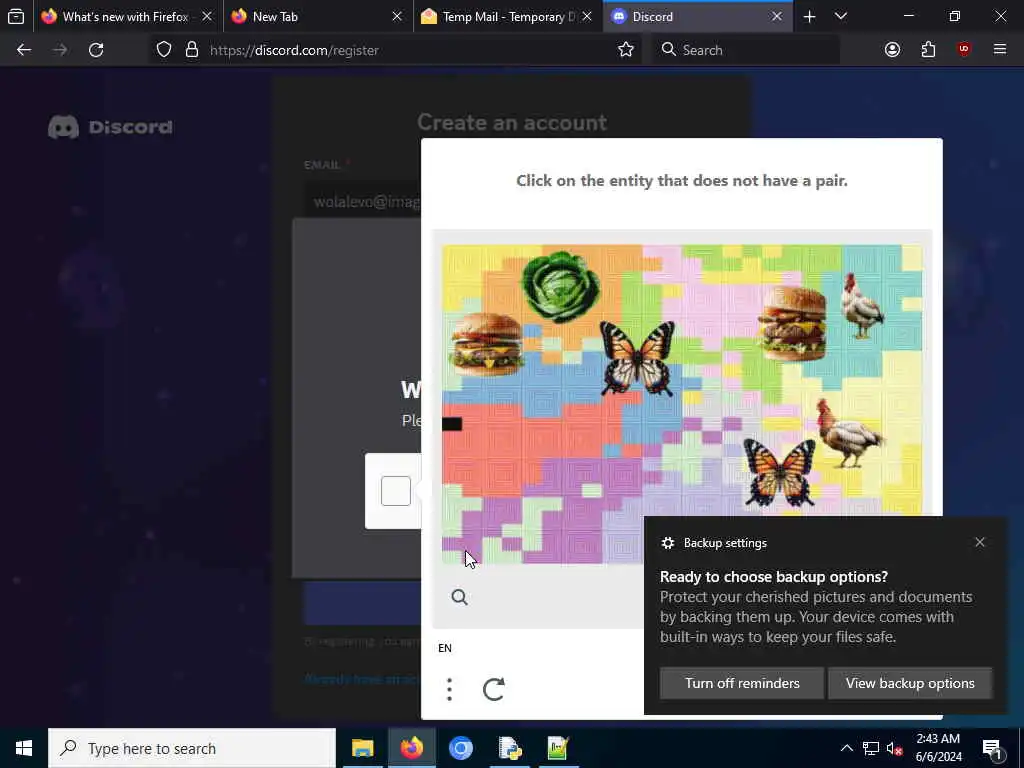1024x768 pixels.
Task: Bookmark this page with the star
Action: pos(626,50)
